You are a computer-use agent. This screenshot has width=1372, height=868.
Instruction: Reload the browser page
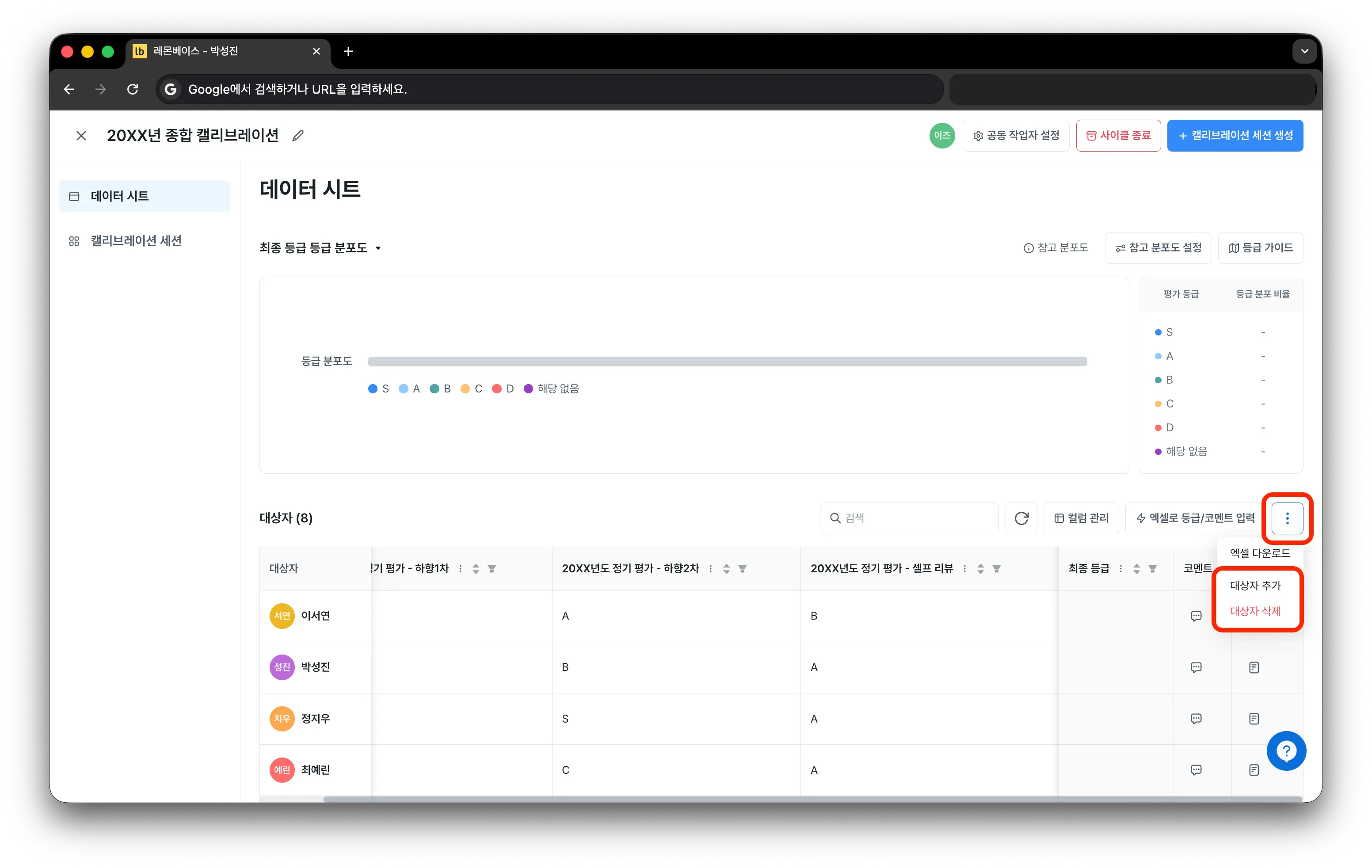(133, 89)
